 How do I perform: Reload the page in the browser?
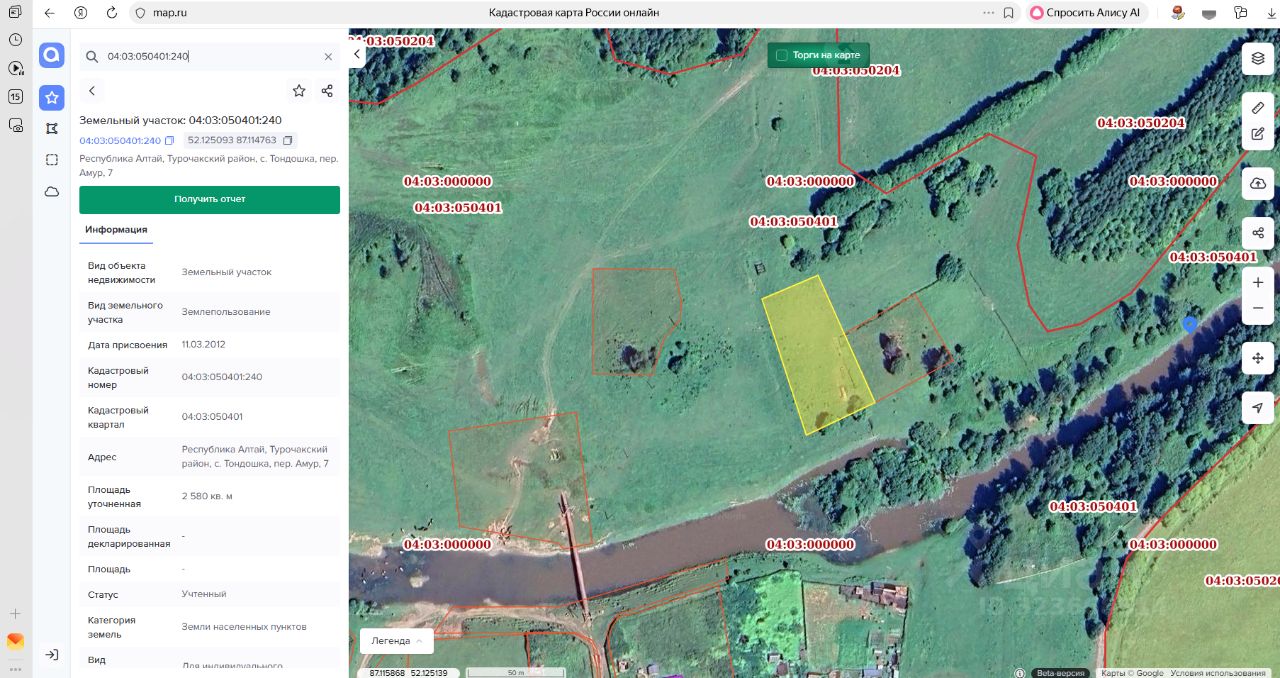coord(111,13)
